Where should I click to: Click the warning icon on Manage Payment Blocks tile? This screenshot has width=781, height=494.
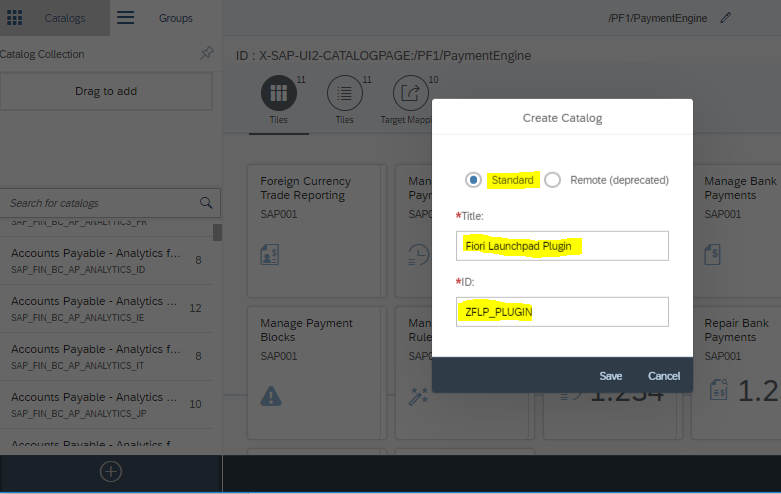[270, 396]
